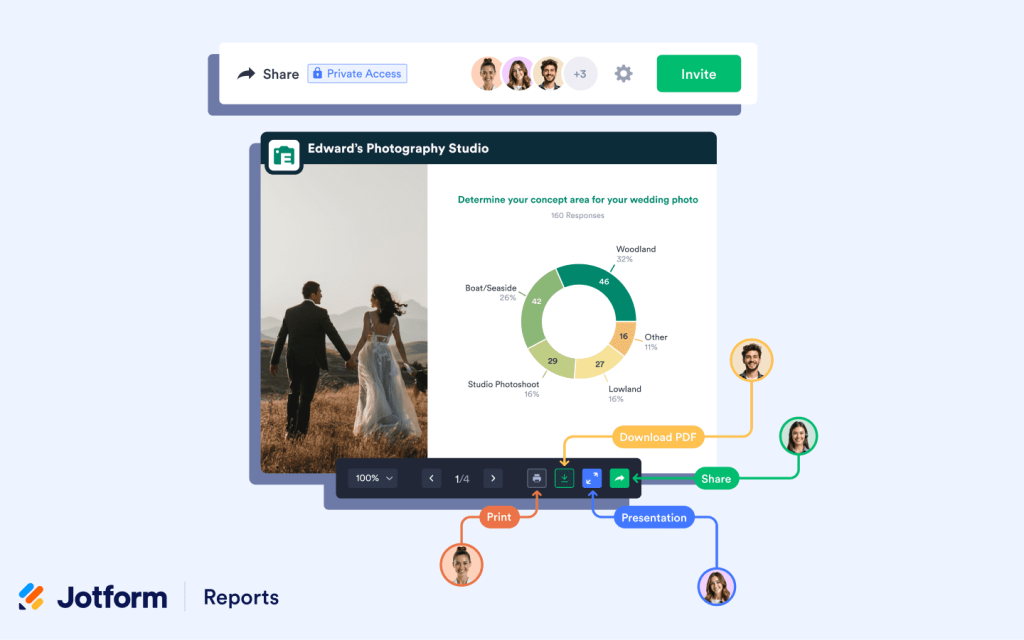The width and height of the screenshot is (1024, 640).
Task: Open Reports from the bottom navigation
Action: 240,597
